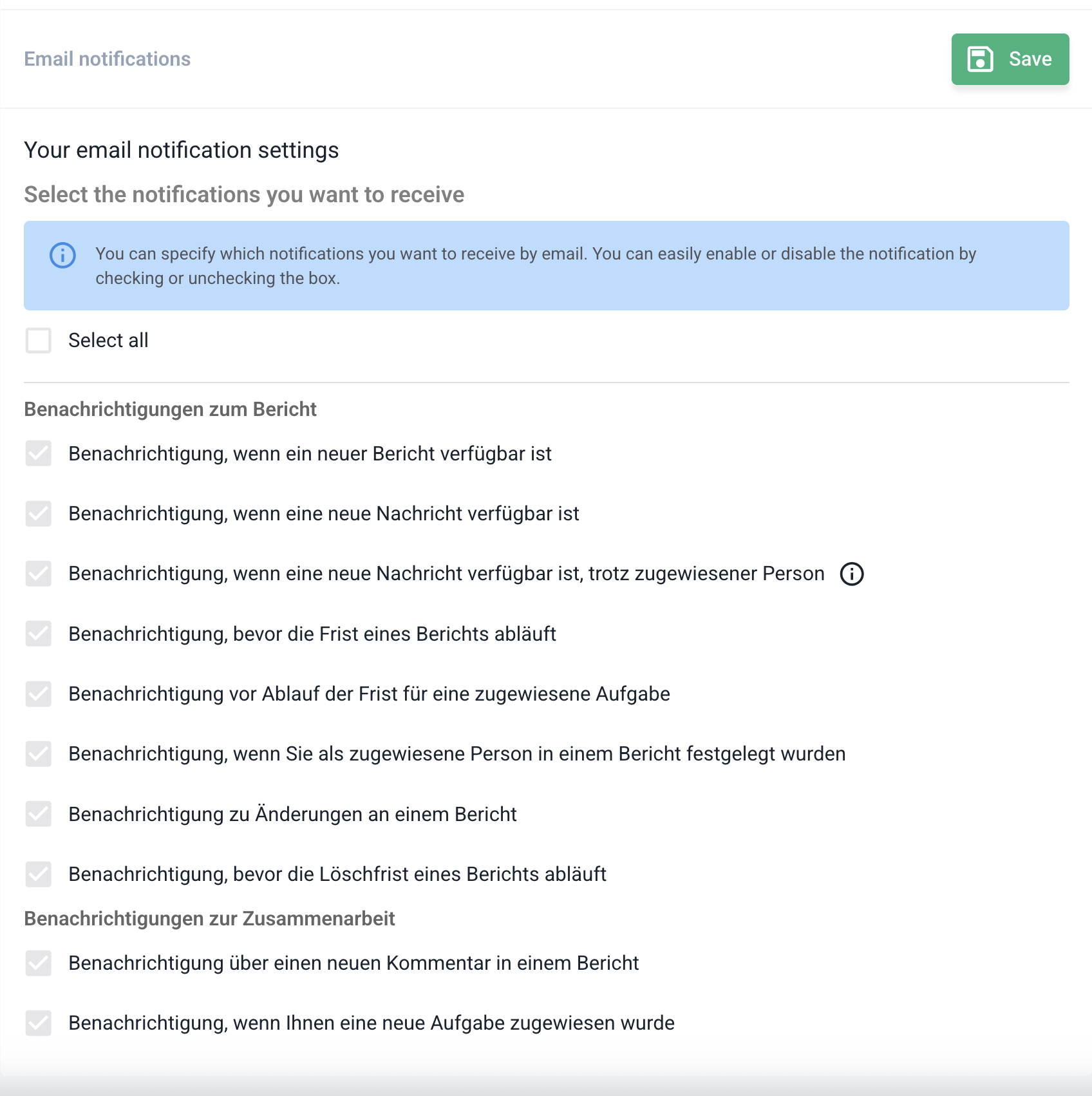Screen dimensions: 1092x1096
Task: Toggle 'zugewiesene Person in einem Bericht' checkbox
Action: 39,754
